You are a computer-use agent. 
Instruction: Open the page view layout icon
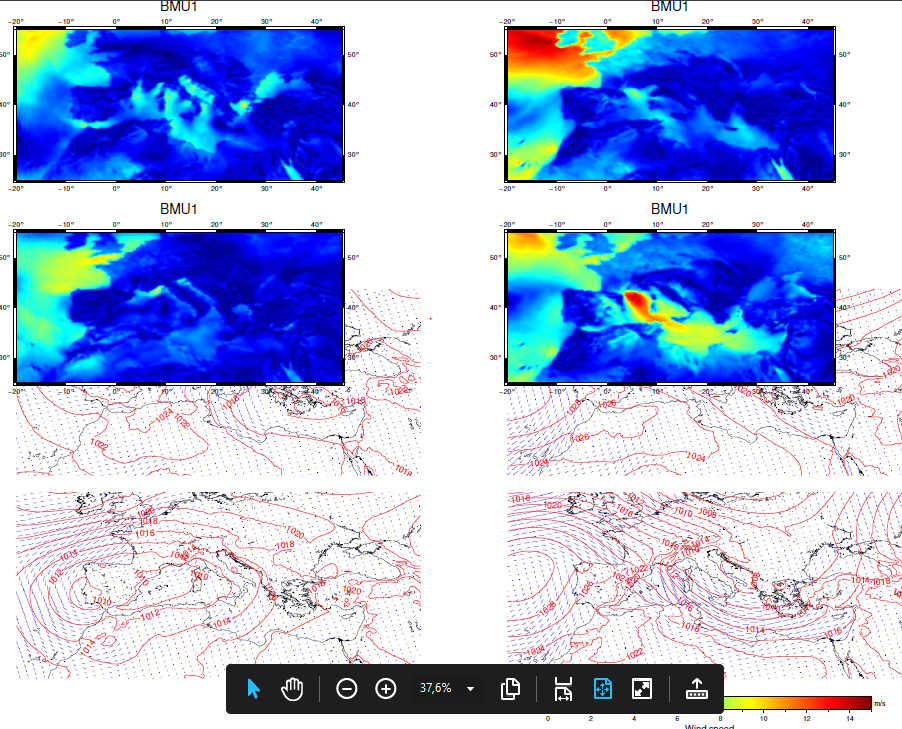(x=511, y=689)
